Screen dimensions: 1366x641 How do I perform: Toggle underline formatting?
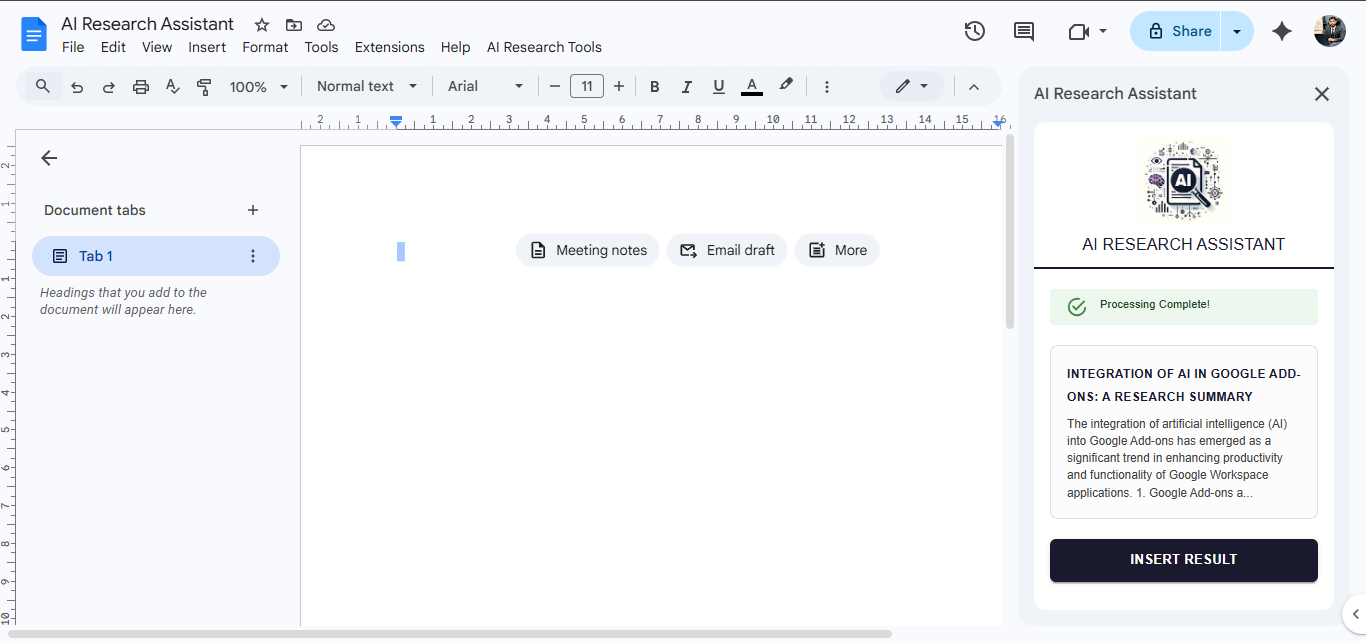(x=719, y=86)
